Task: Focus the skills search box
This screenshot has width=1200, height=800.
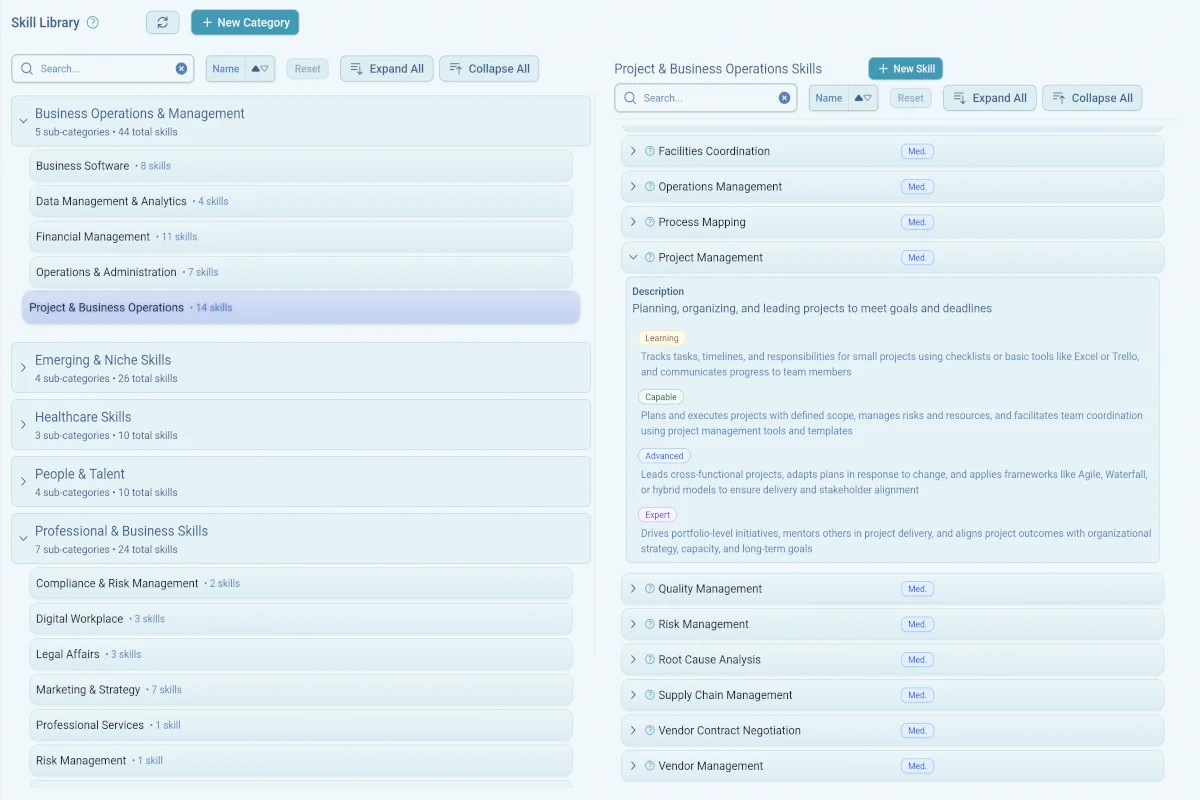Action: (706, 98)
